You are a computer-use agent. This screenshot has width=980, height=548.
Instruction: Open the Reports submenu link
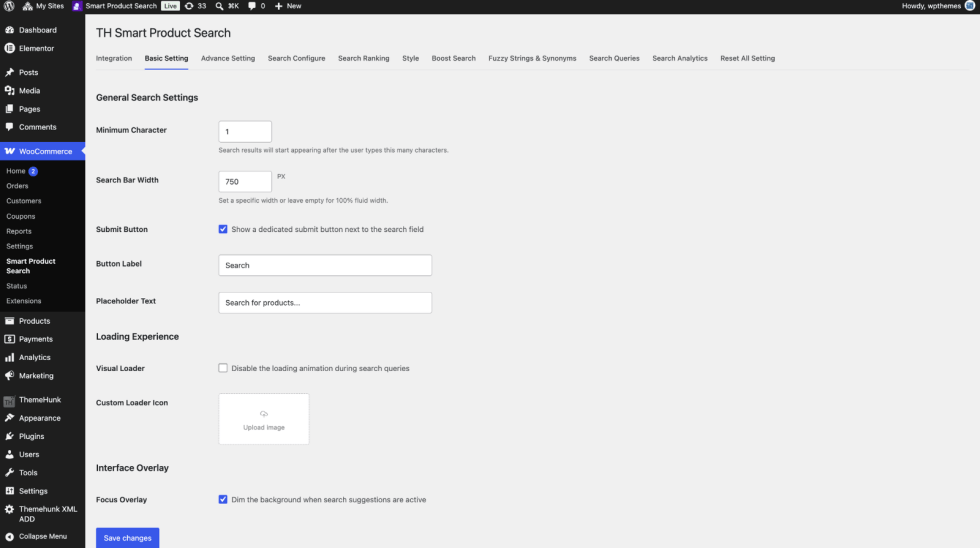pyautogui.click(x=19, y=231)
